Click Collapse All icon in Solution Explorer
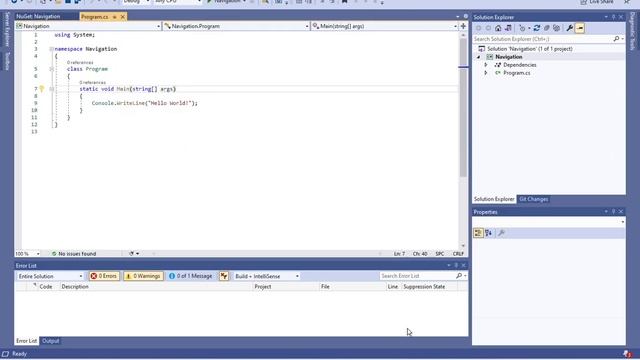The width and height of the screenshot is (640, 360). coord(547,28)
